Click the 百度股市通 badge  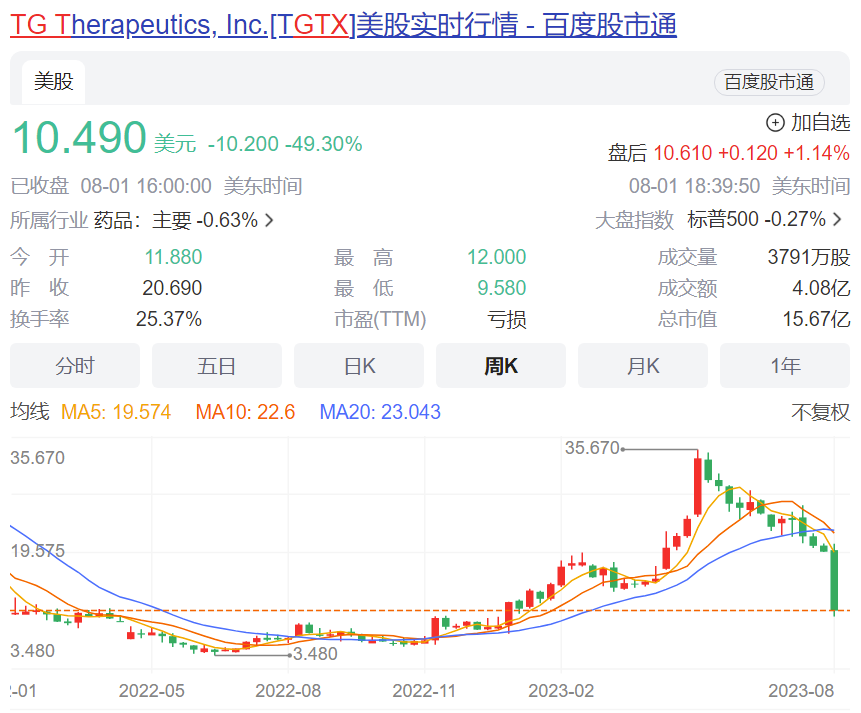pos(769,83)
